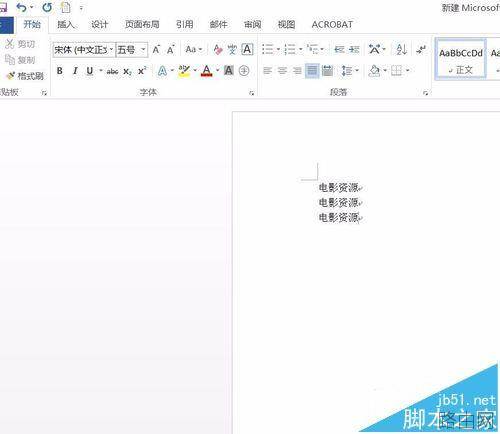500x434 pixels.
Task: Decrease font size with shrink font icon
Action: tap(171, 50)
